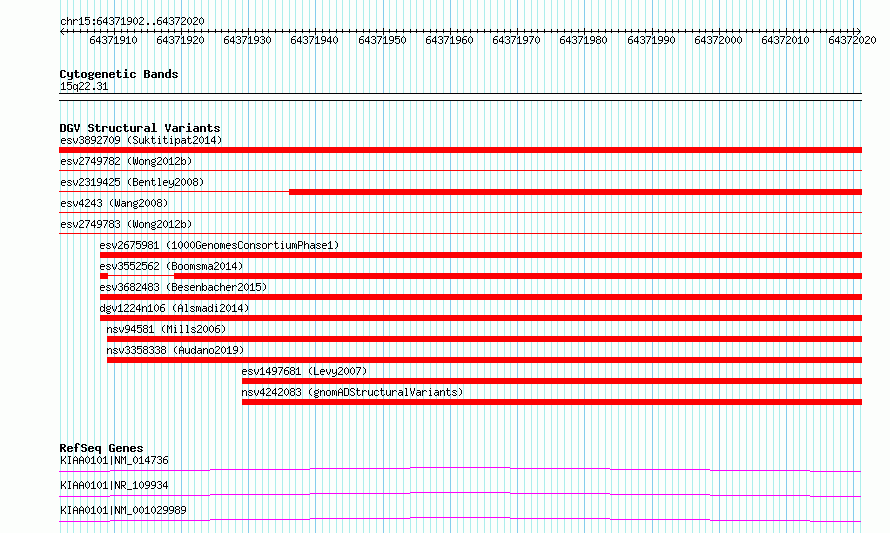Click the long red segment of esv3552562

(518, 276)
